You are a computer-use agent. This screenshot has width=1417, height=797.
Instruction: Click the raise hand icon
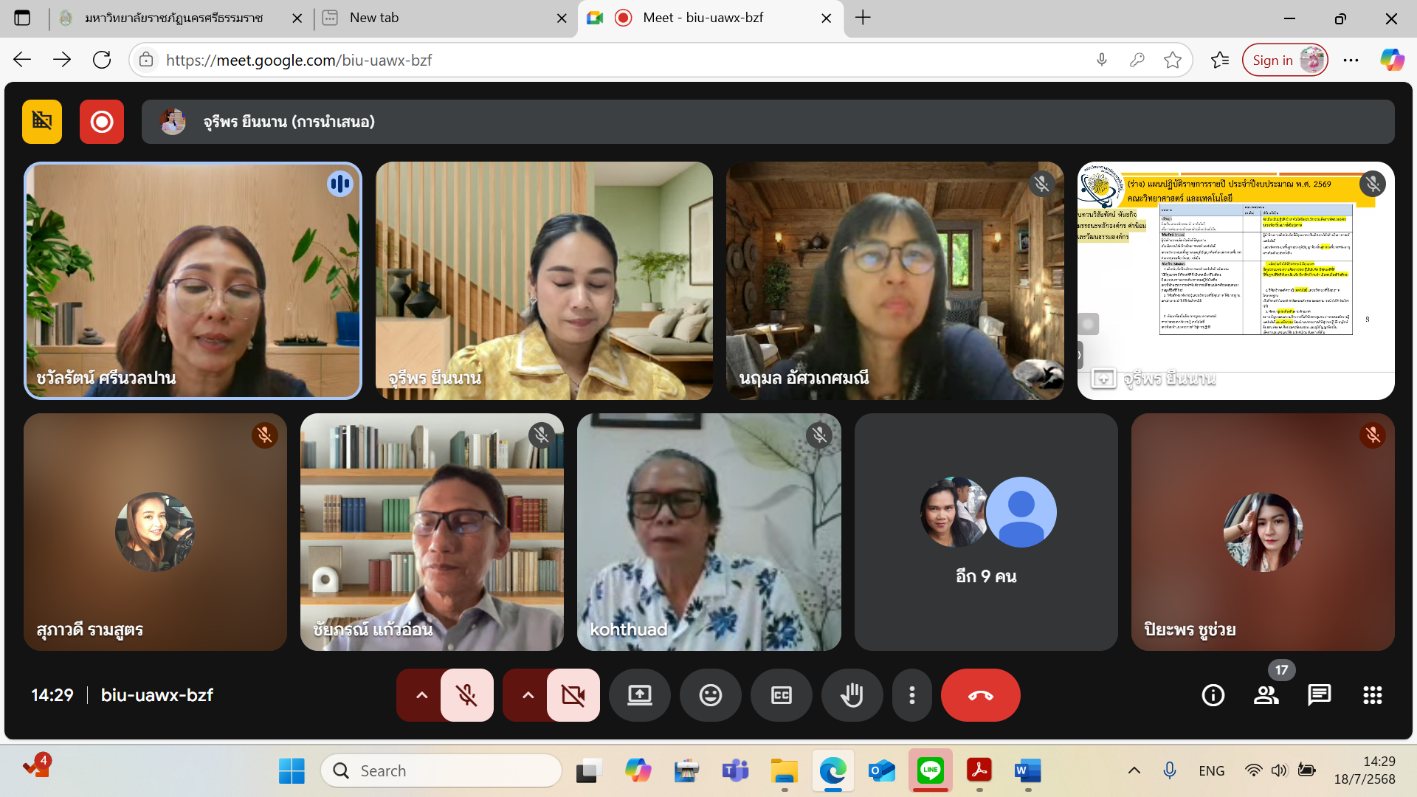pyautogui.click(x=852, y=695)
